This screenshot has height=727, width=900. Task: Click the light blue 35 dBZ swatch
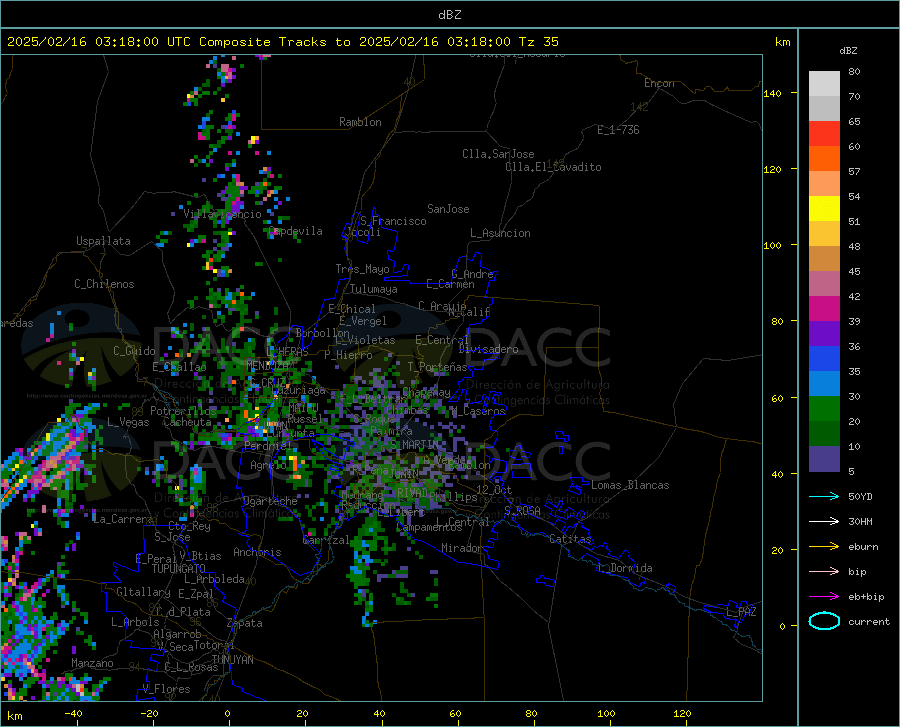point(824,383)
